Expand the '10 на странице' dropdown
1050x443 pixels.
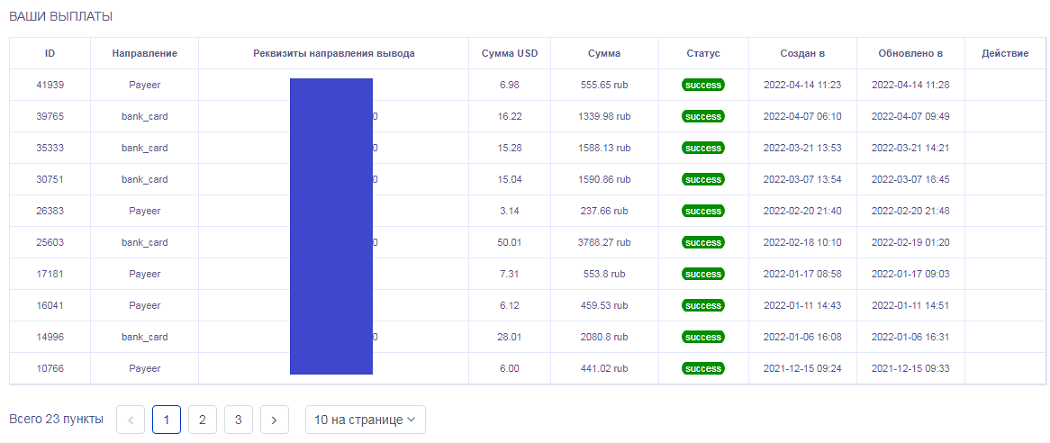coord(365,420)
